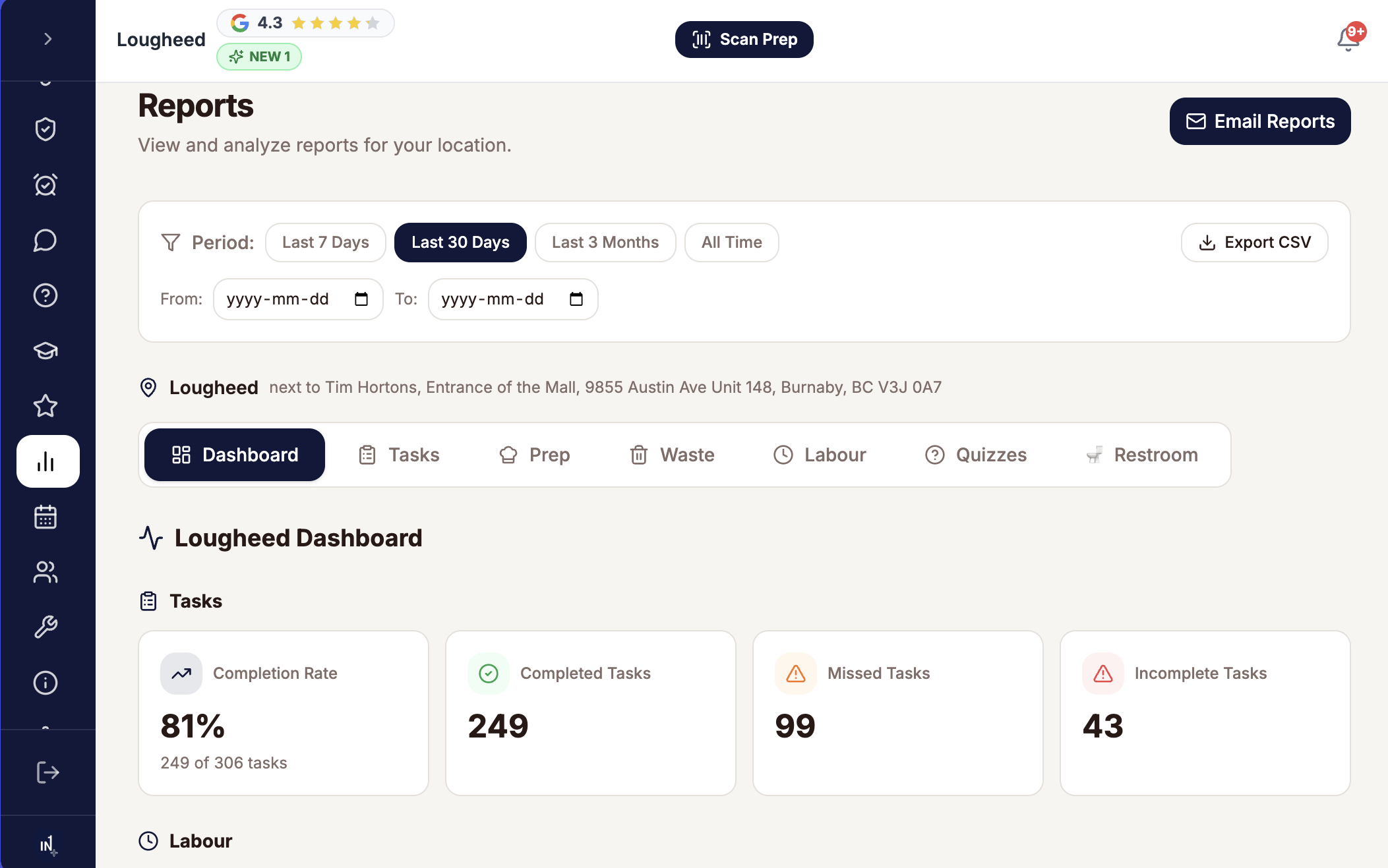Select the Last 30 Days period
Image resolution: width=1388 pixels, height=868 pixels.
[460, 243]
